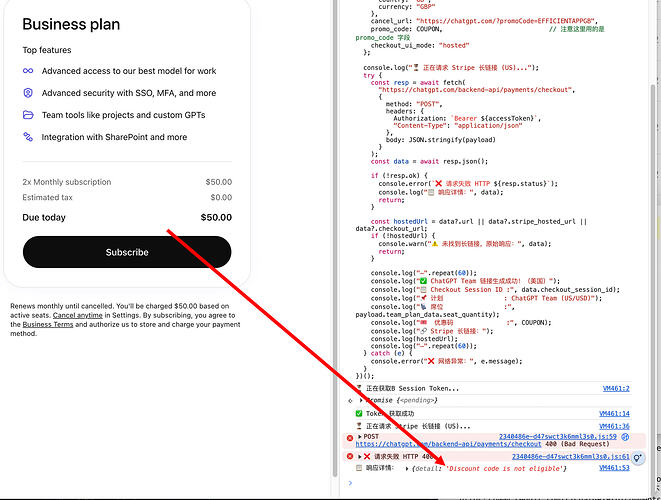Click the hourglass icon in Session Token log
Image resolution: width=661 pixels, height=500 pixels.
tap(359, 388)
